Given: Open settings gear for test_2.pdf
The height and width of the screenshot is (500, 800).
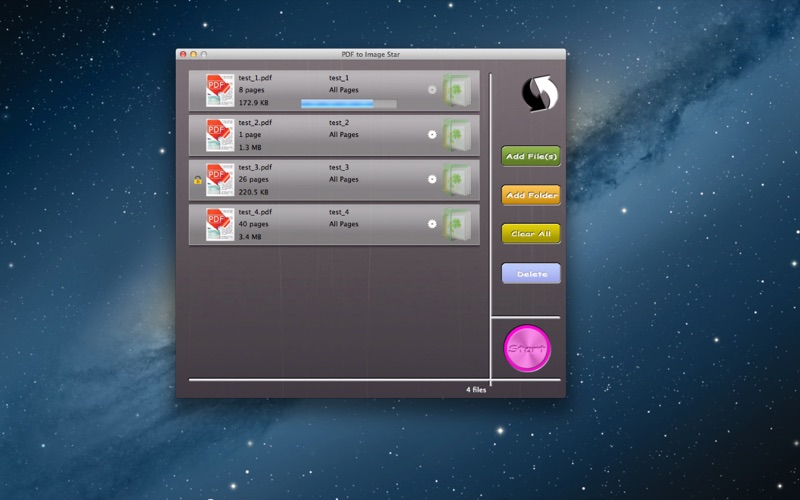Looking at the screenshot, I should coord(432,134).
